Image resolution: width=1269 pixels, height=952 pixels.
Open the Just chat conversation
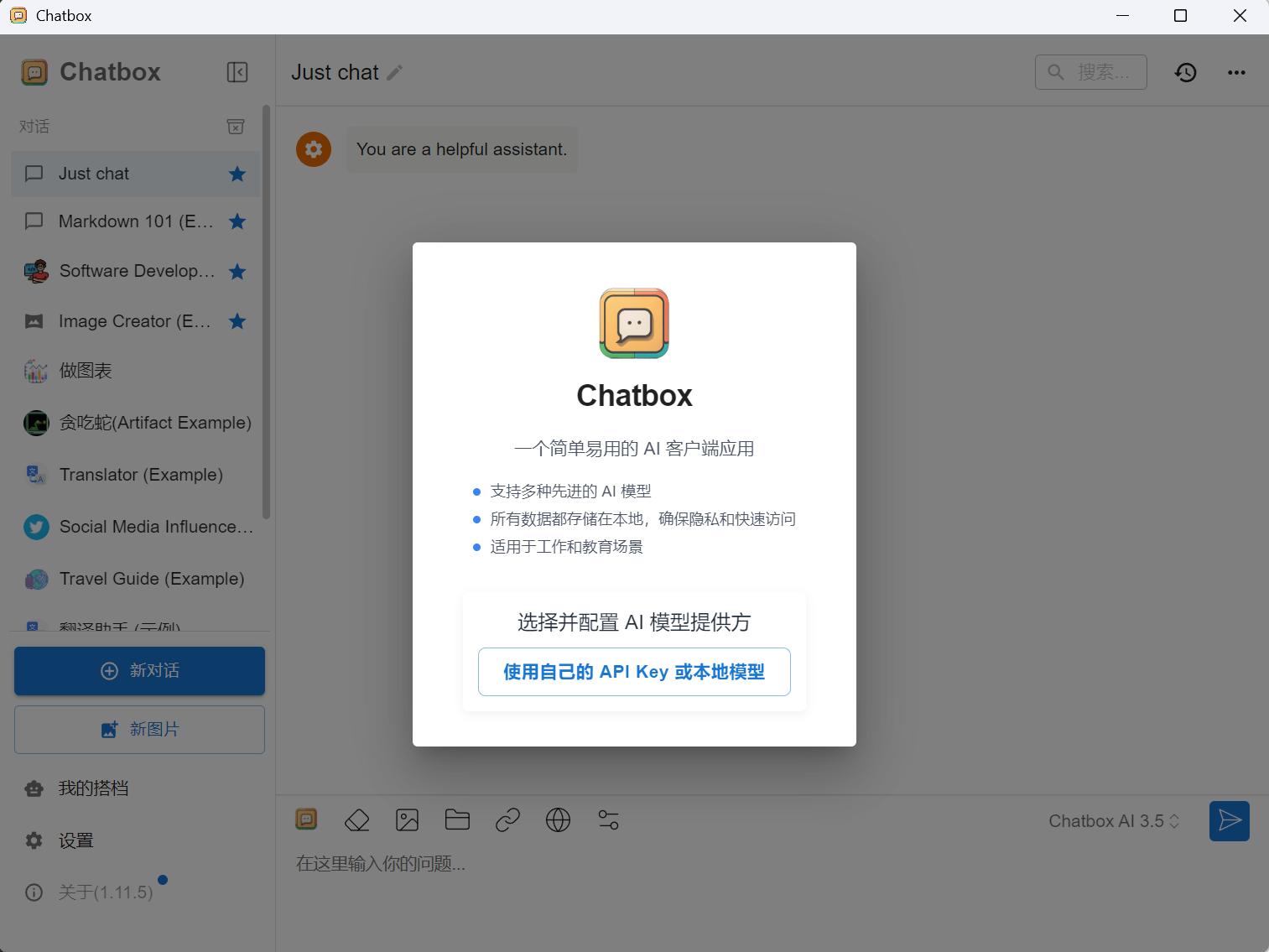[136, 174]
